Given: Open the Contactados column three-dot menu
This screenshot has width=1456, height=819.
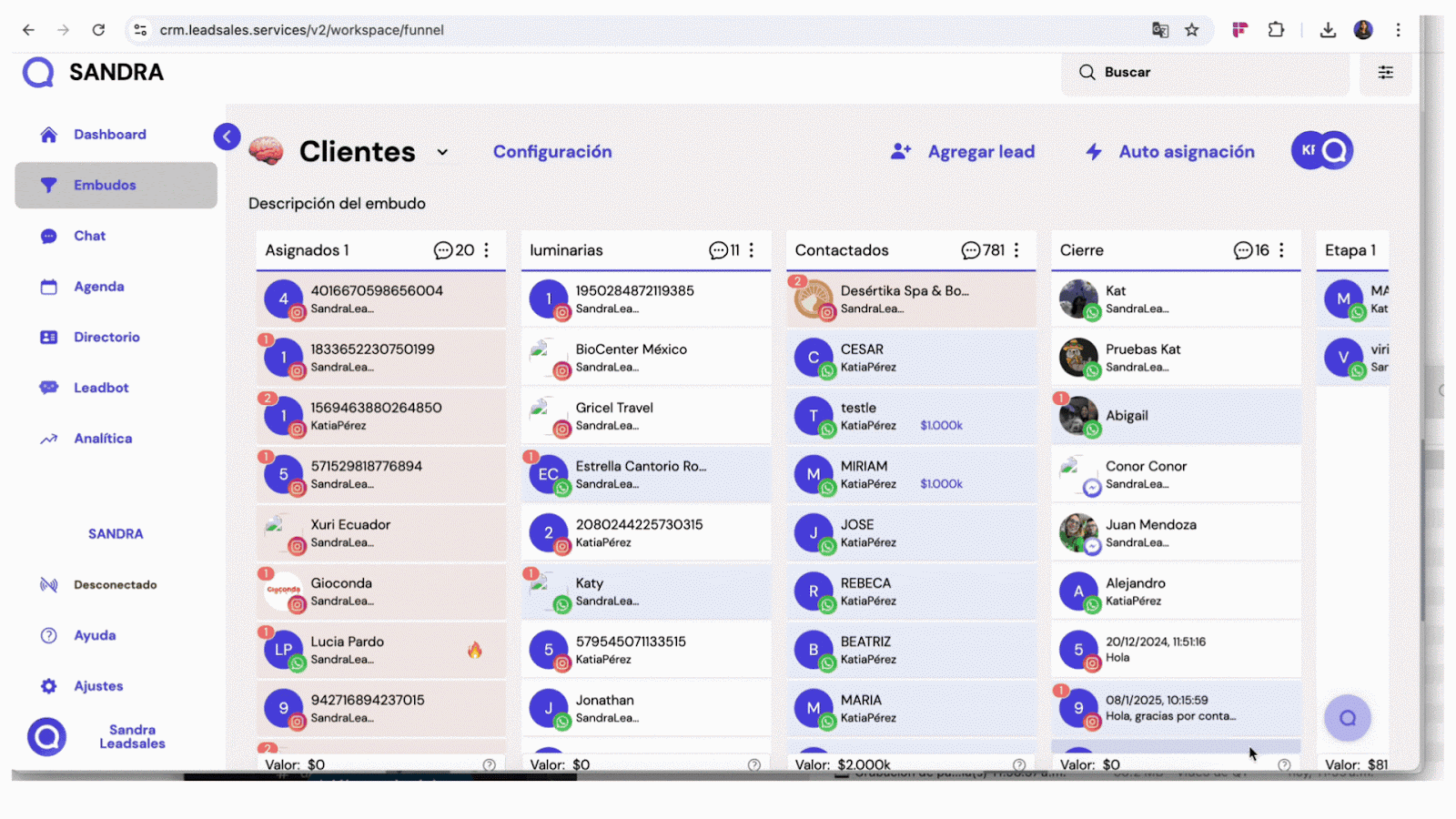Looking at the screenshot, I should (x=1016, y=250).
